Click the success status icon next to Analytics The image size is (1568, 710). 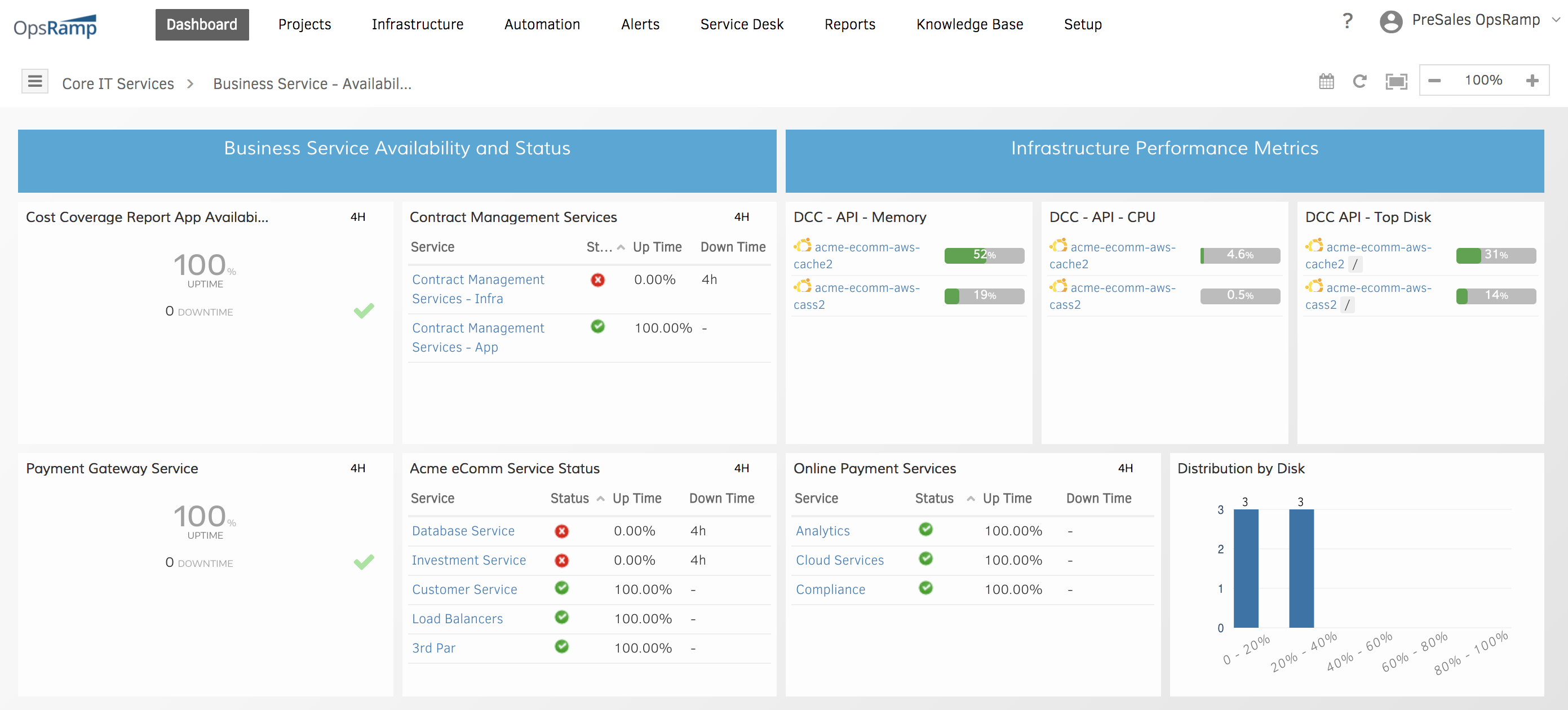pyautogui.click(x=925, y=529)
